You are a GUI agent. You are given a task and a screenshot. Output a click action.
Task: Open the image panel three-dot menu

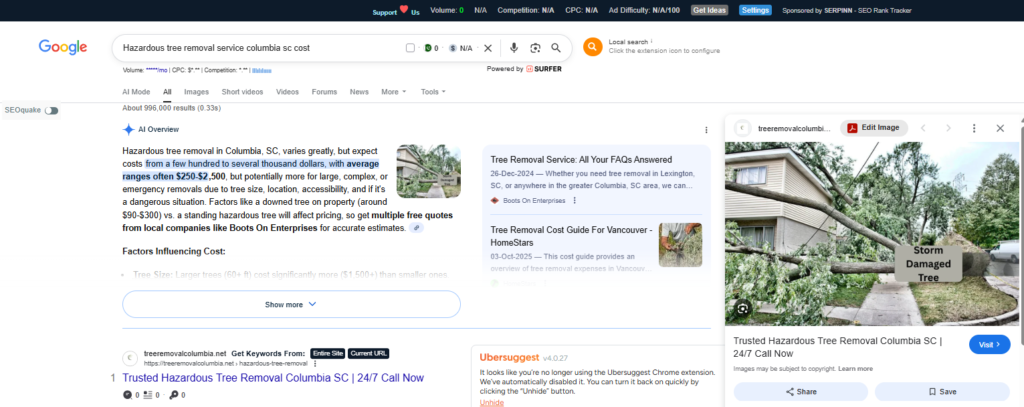(x=974, y=128)
